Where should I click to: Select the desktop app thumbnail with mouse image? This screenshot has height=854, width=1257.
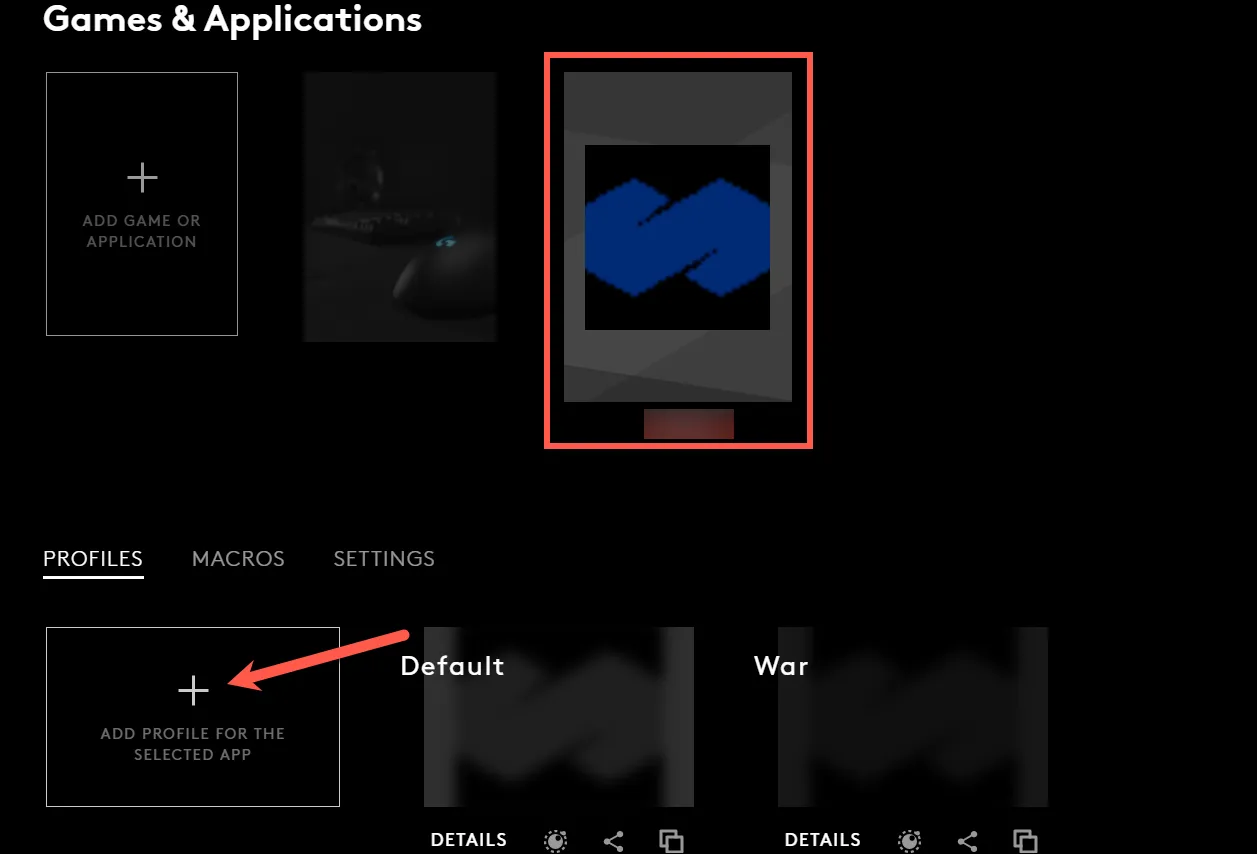click(400, 207)
